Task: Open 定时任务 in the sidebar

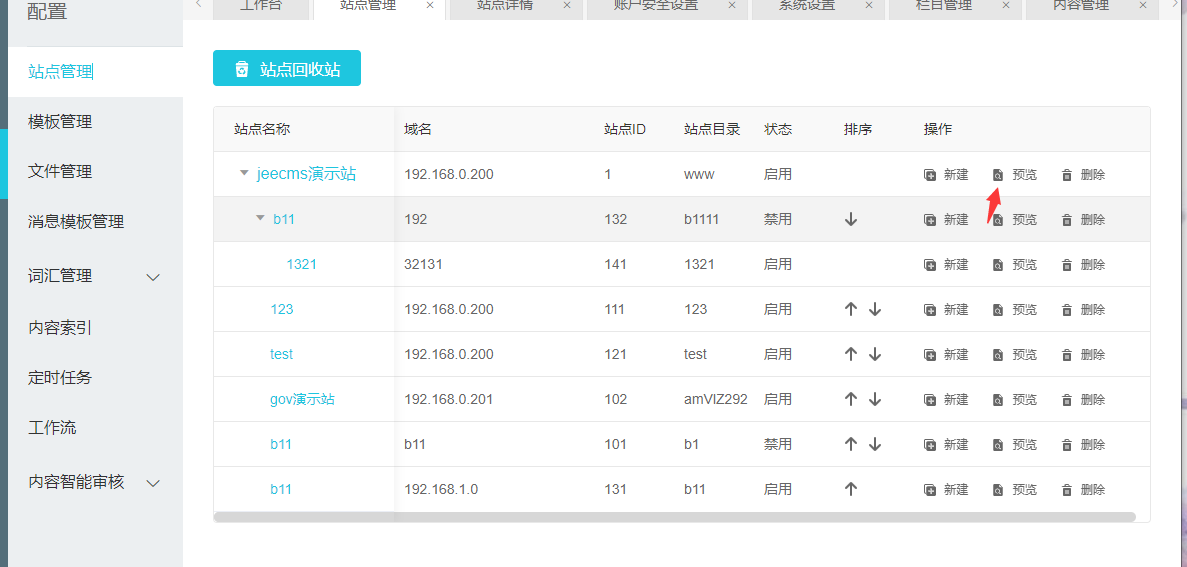Action: (60, 377)
